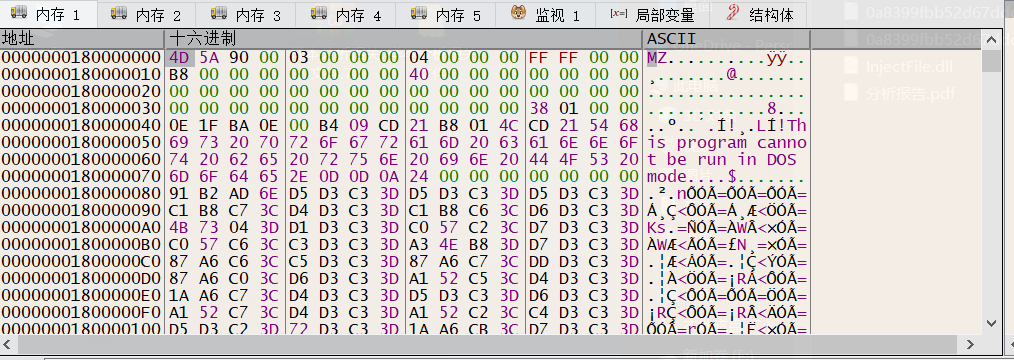Click the 地址 column header
1014x360 pixels.
click(x=82, y=39)
